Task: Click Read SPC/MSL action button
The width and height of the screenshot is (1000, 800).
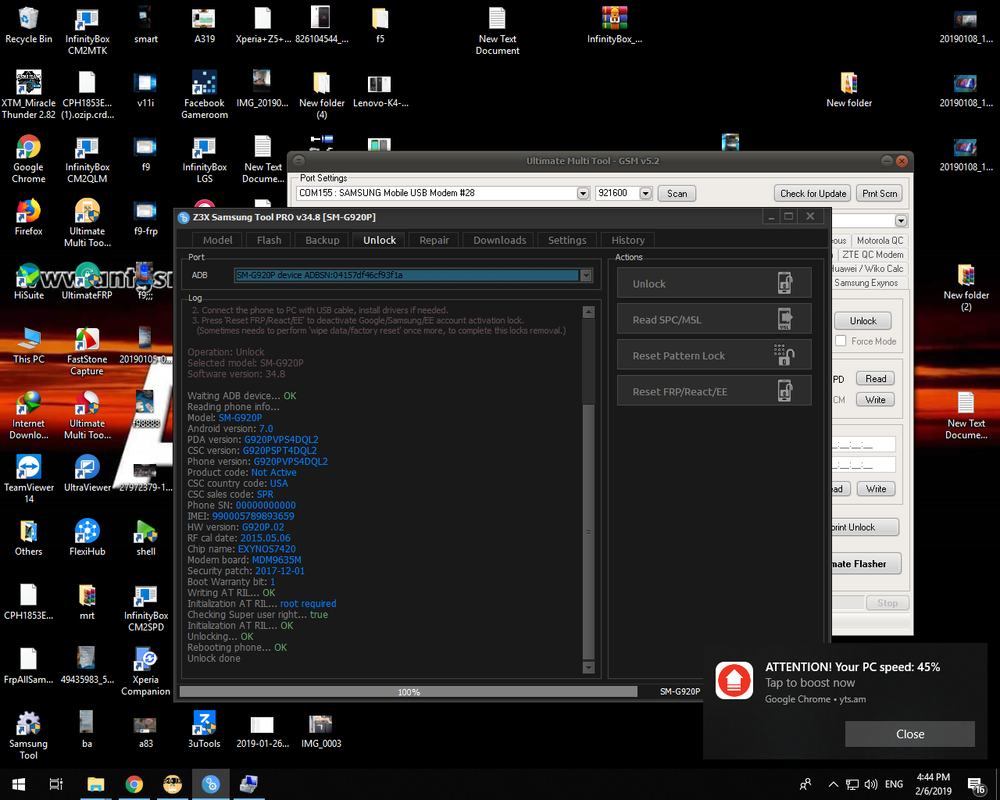Action: click(x=714, y=319)
